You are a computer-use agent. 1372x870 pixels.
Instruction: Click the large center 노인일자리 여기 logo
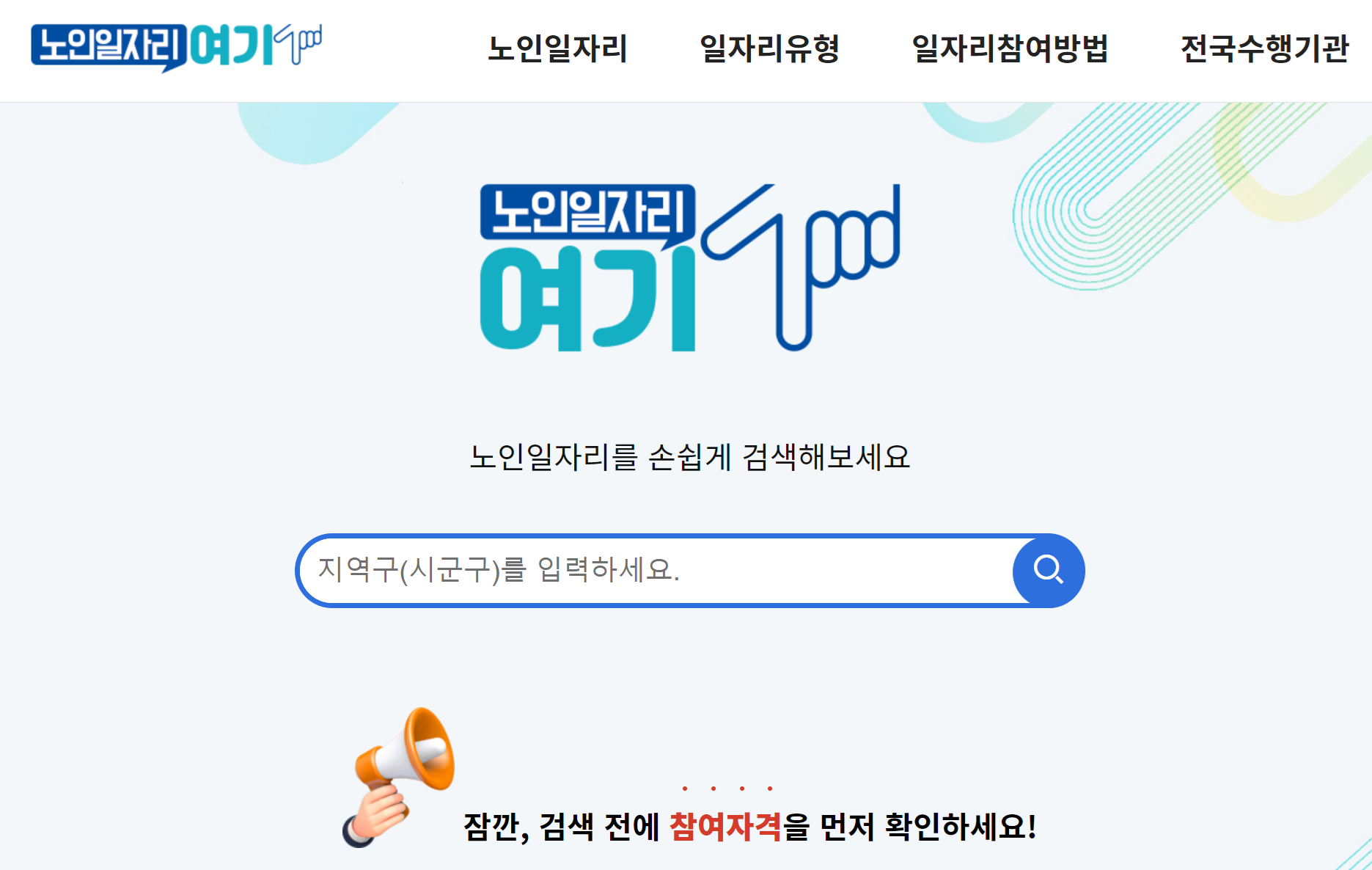tap(689, 267)
